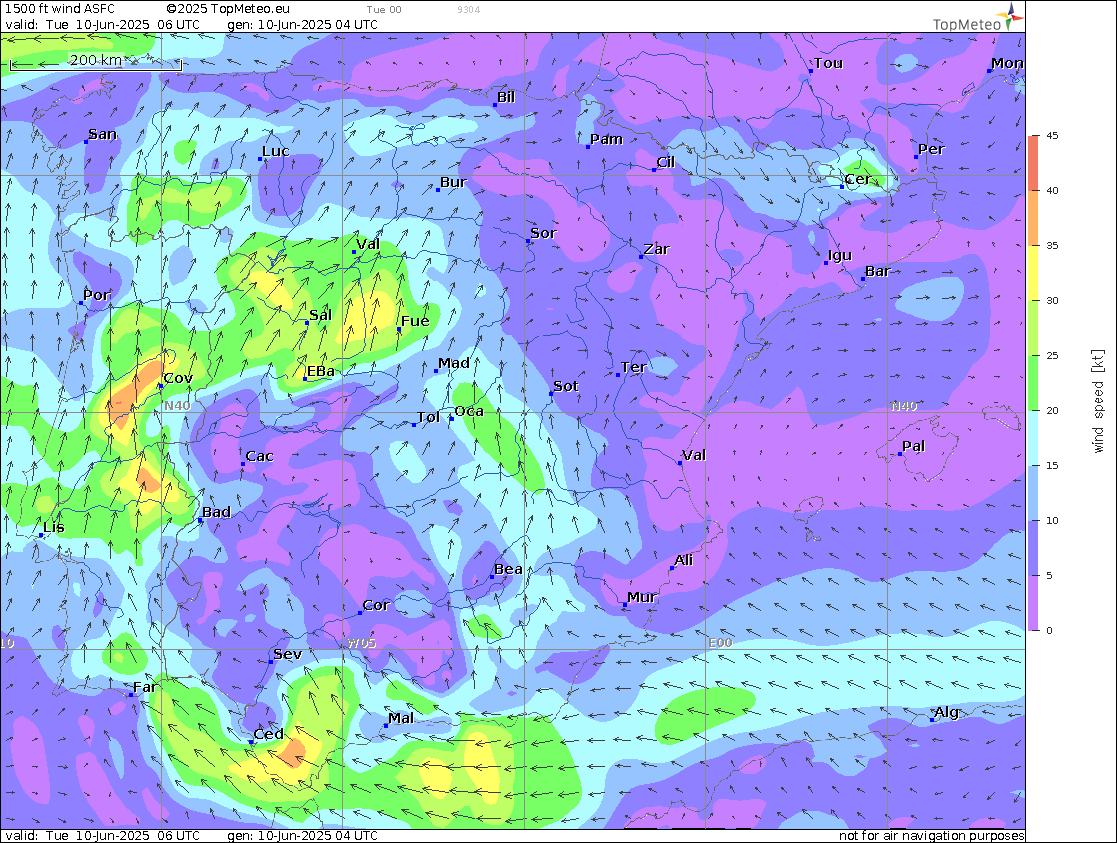The height and width of the screenshot is (843, 1117).
Task: Click the 'Bar' city label
Action: pyautogui.click(x=878, y=271)
